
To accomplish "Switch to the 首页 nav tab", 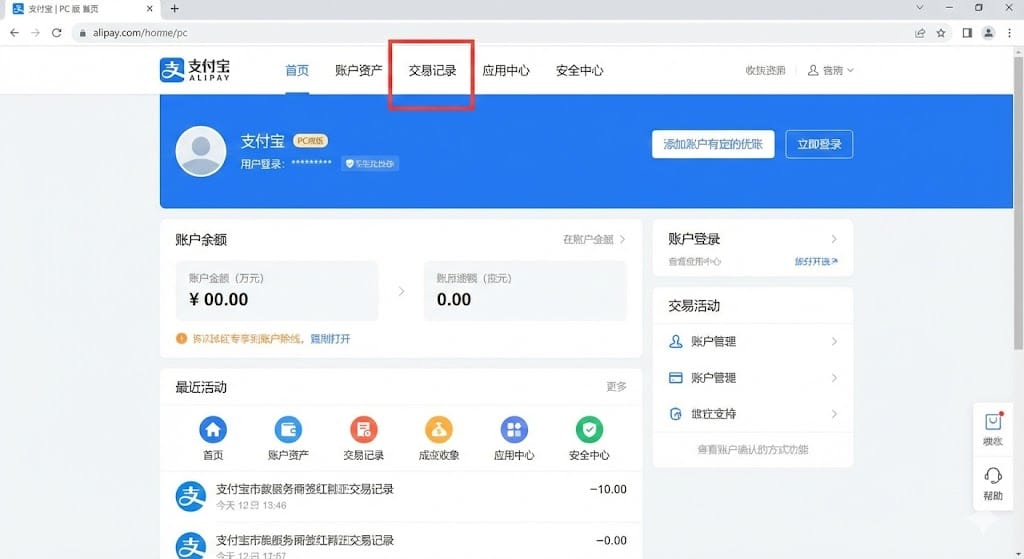I will click(x=297, y=71).
